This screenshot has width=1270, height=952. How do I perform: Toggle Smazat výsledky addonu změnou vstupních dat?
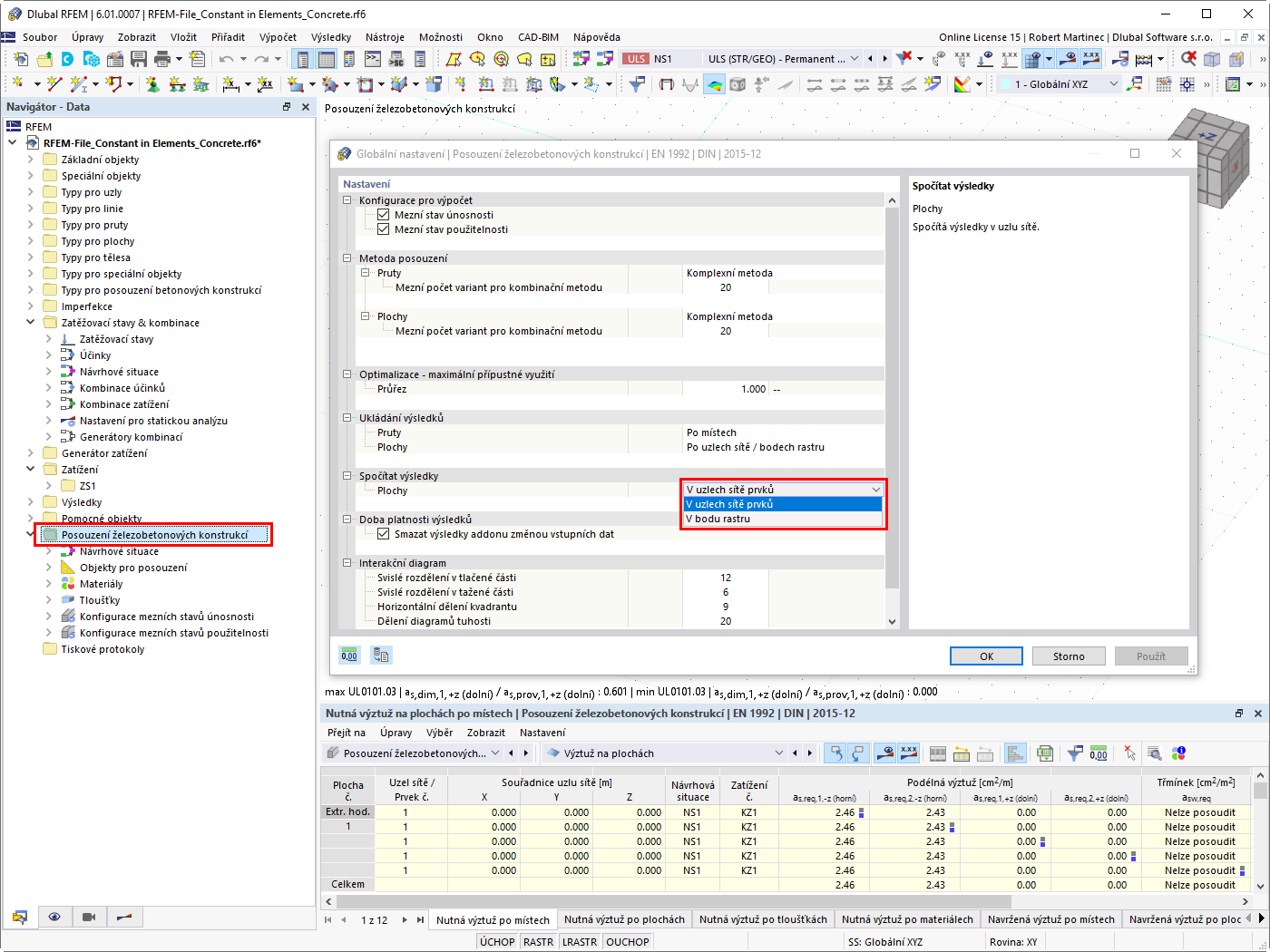(383, 534)
